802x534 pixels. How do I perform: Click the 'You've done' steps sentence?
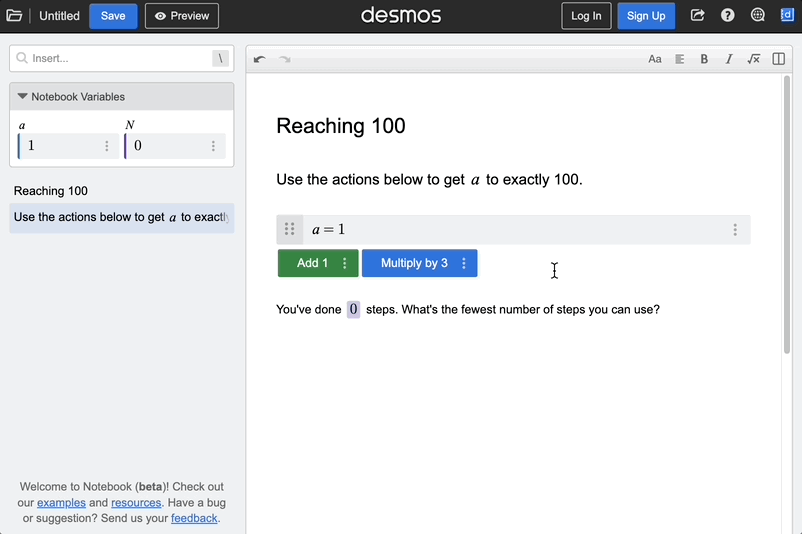(x=468, y=309)
